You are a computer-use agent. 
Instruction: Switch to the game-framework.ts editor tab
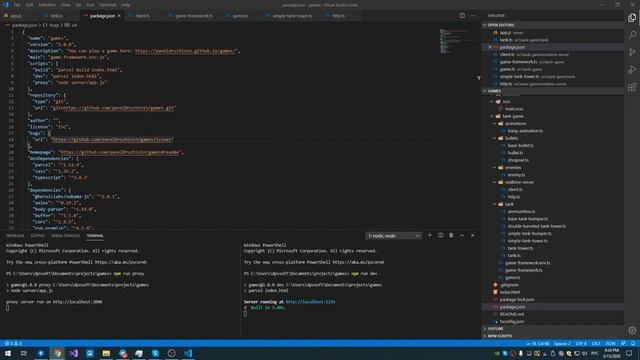pos(194,16)
